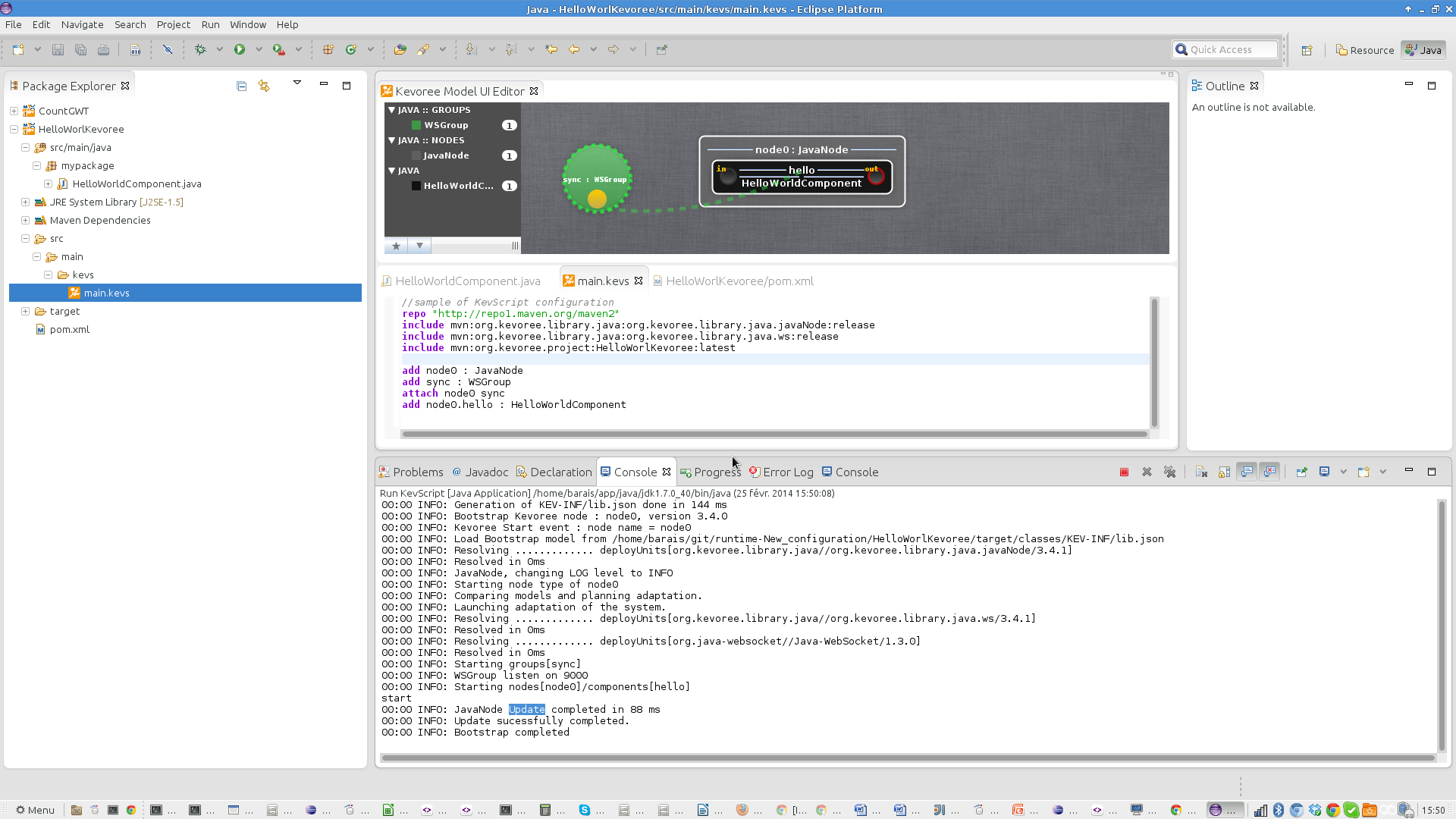Screen dimensions: 1456x819
Task: Switch to Resource perspective
Action: [1365, 50]
